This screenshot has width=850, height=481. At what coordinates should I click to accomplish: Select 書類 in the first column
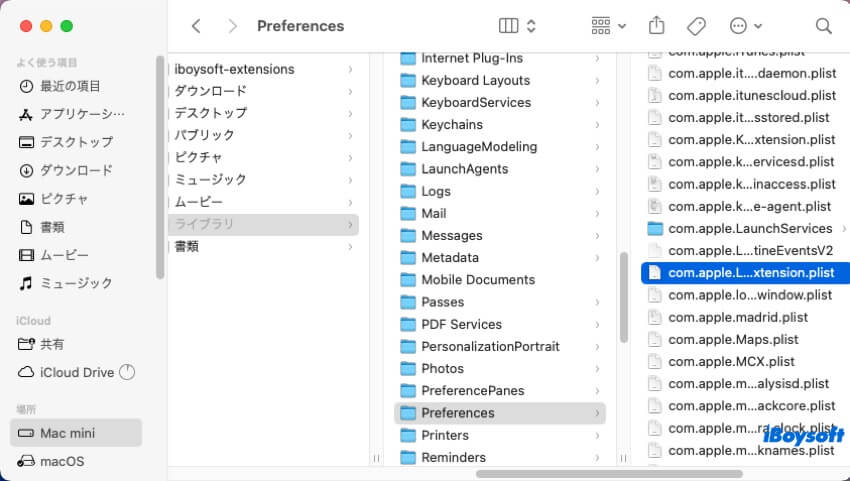point(263,247)
